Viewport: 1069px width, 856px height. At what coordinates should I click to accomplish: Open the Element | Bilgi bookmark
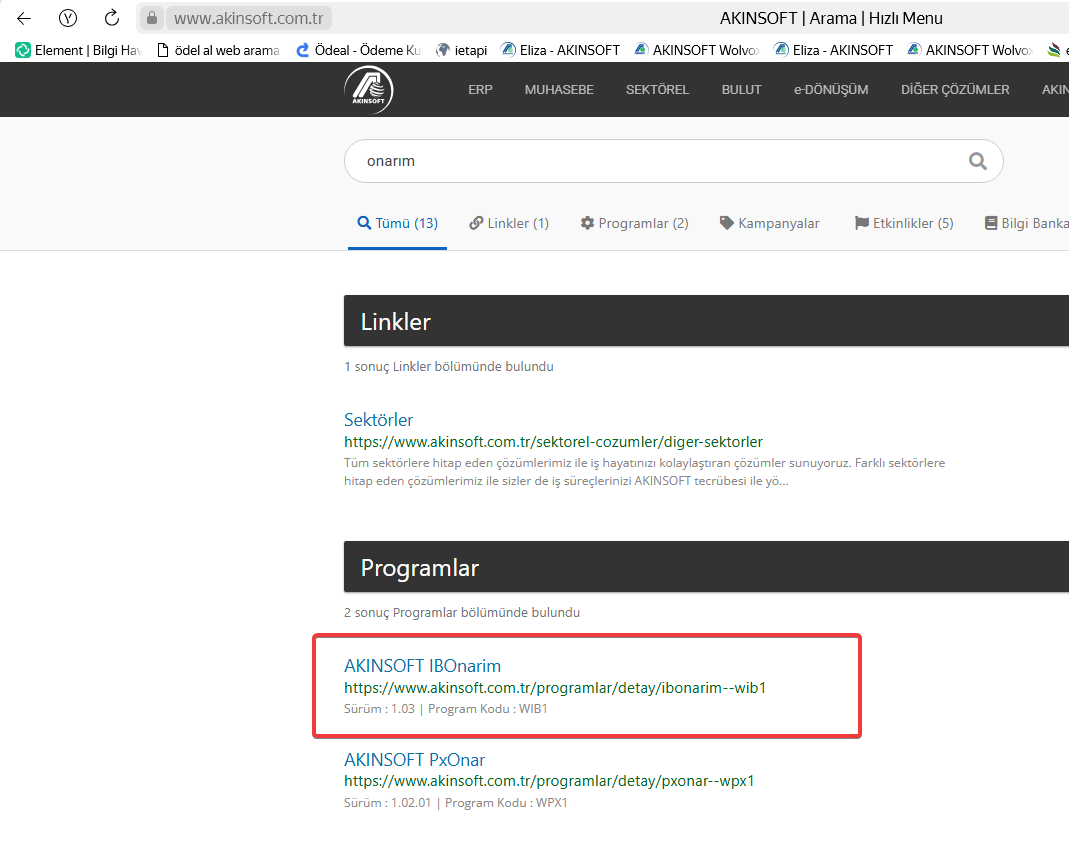pyautogui.click(x=78, y=50)
